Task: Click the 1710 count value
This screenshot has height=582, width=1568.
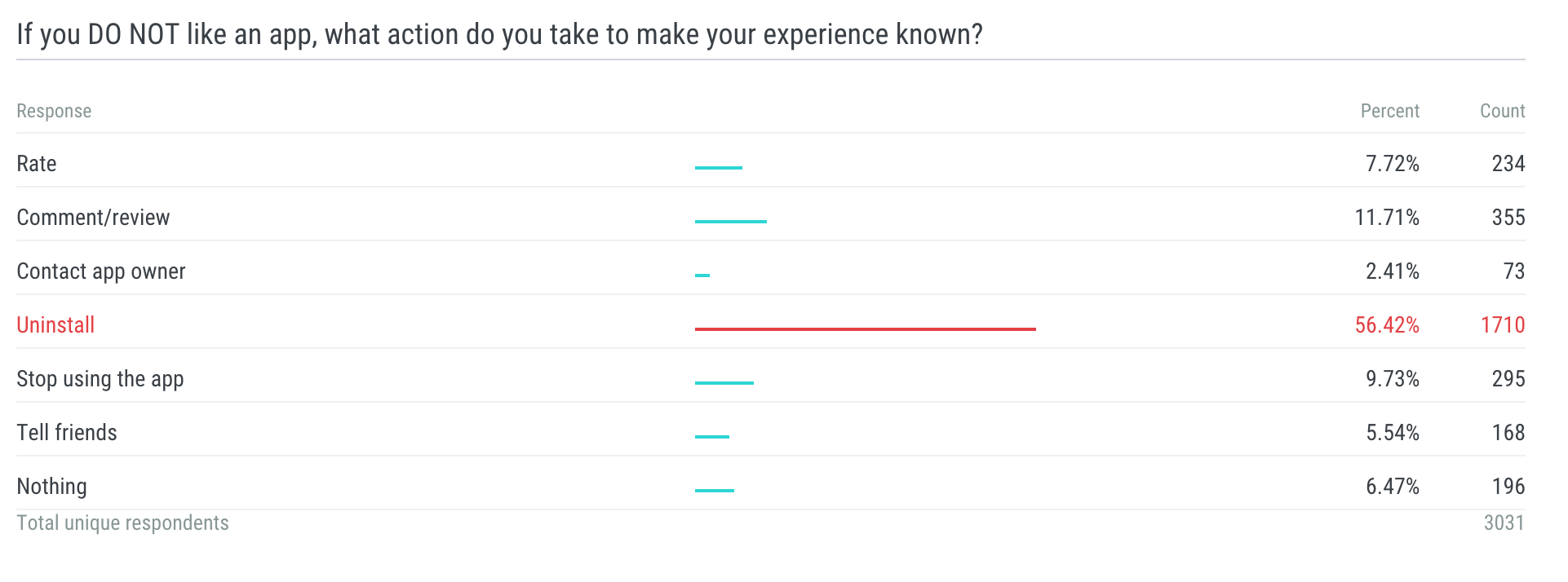Action: click(1503, 325)
